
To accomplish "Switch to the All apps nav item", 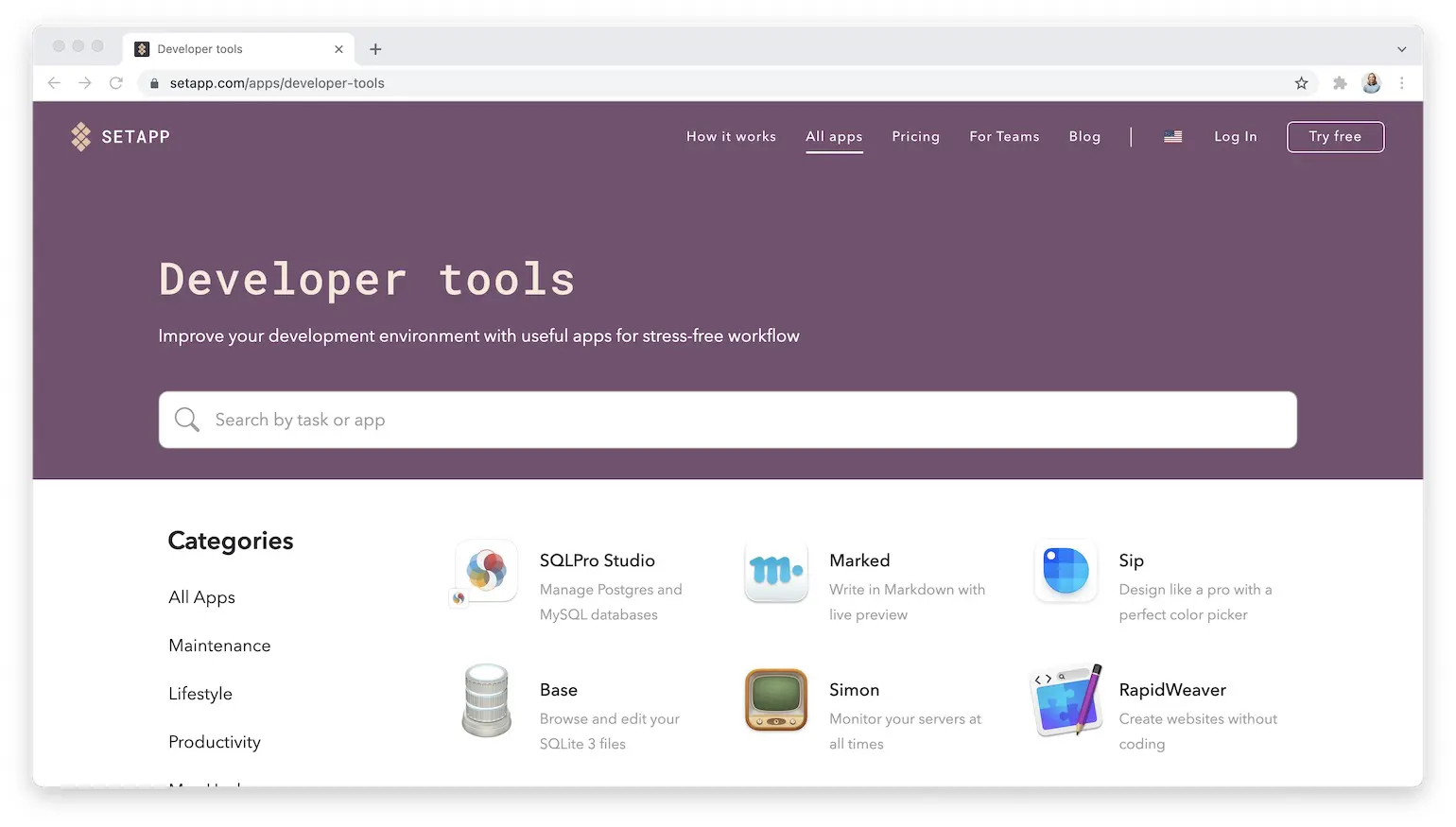I will click(834, 136).
